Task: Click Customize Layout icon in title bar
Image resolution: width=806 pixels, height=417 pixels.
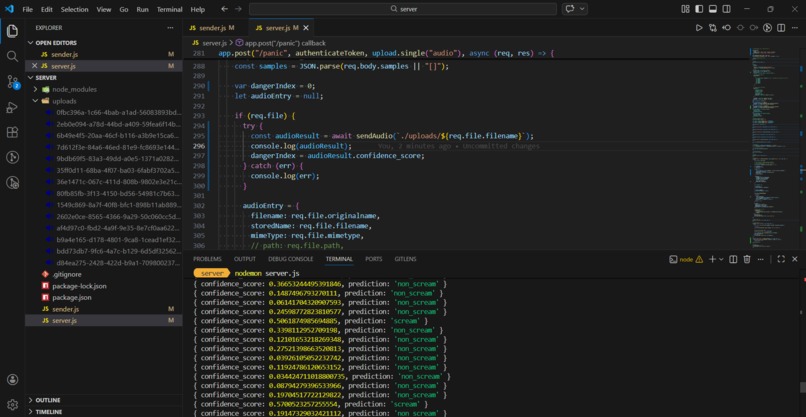Action: pos(685,9)
